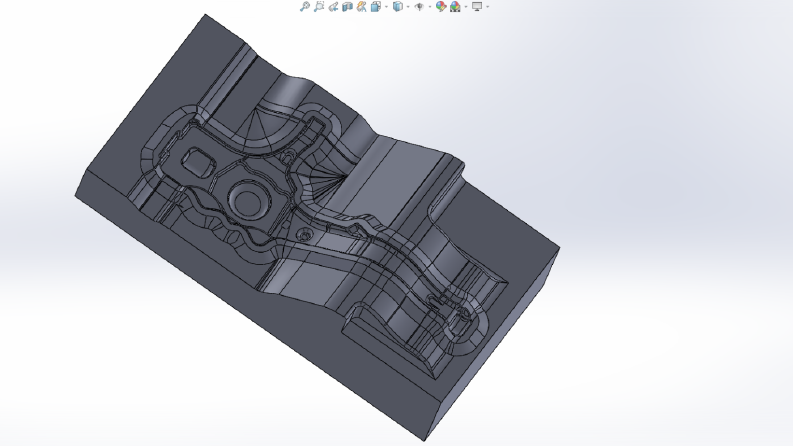Click the Hide/Show Items eye icon
This screenshot has width=793, height=446.
point(419,7)
